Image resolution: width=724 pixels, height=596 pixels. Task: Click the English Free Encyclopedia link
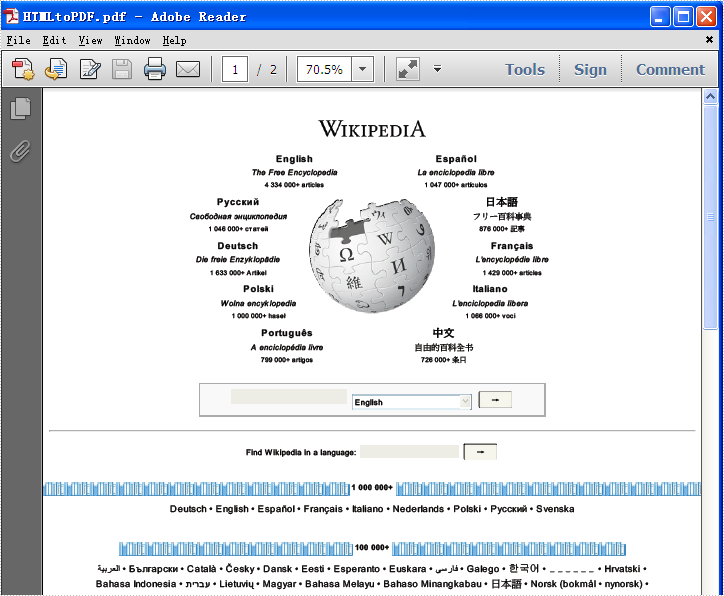pos(294,171)
